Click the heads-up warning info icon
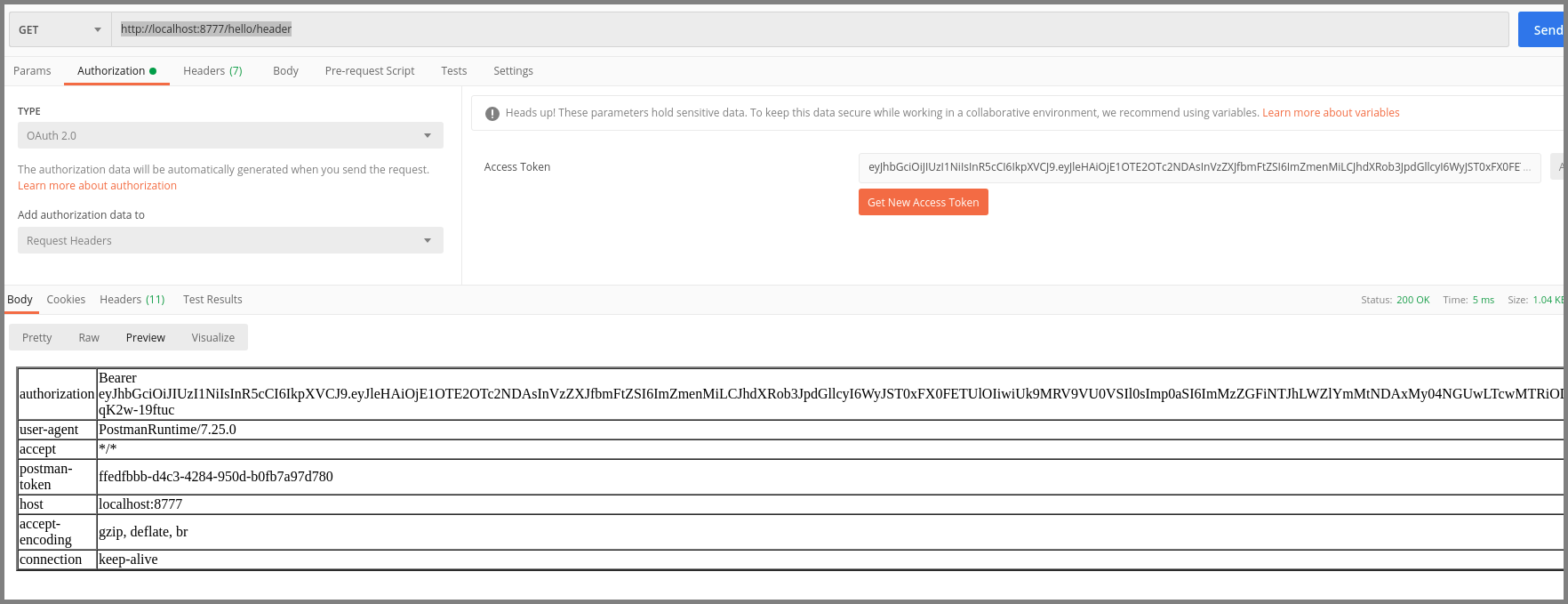This screenshot has width=1568, height=604. coord(492,113)
